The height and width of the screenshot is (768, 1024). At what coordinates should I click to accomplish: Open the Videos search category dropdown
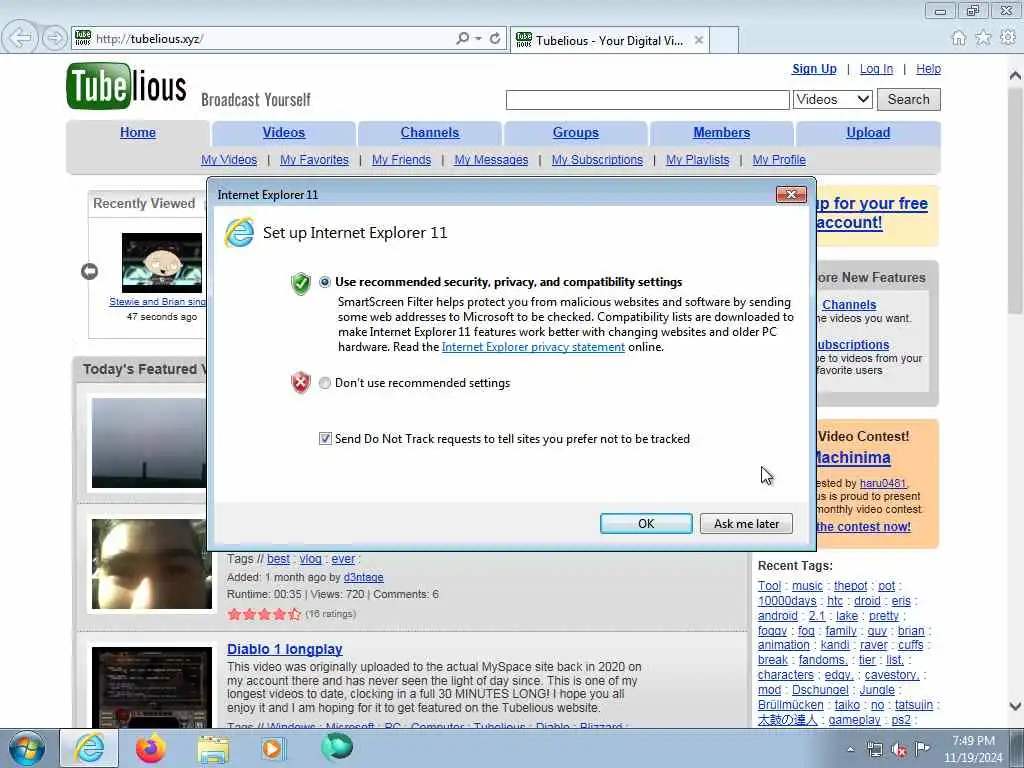tap(833, 99)
